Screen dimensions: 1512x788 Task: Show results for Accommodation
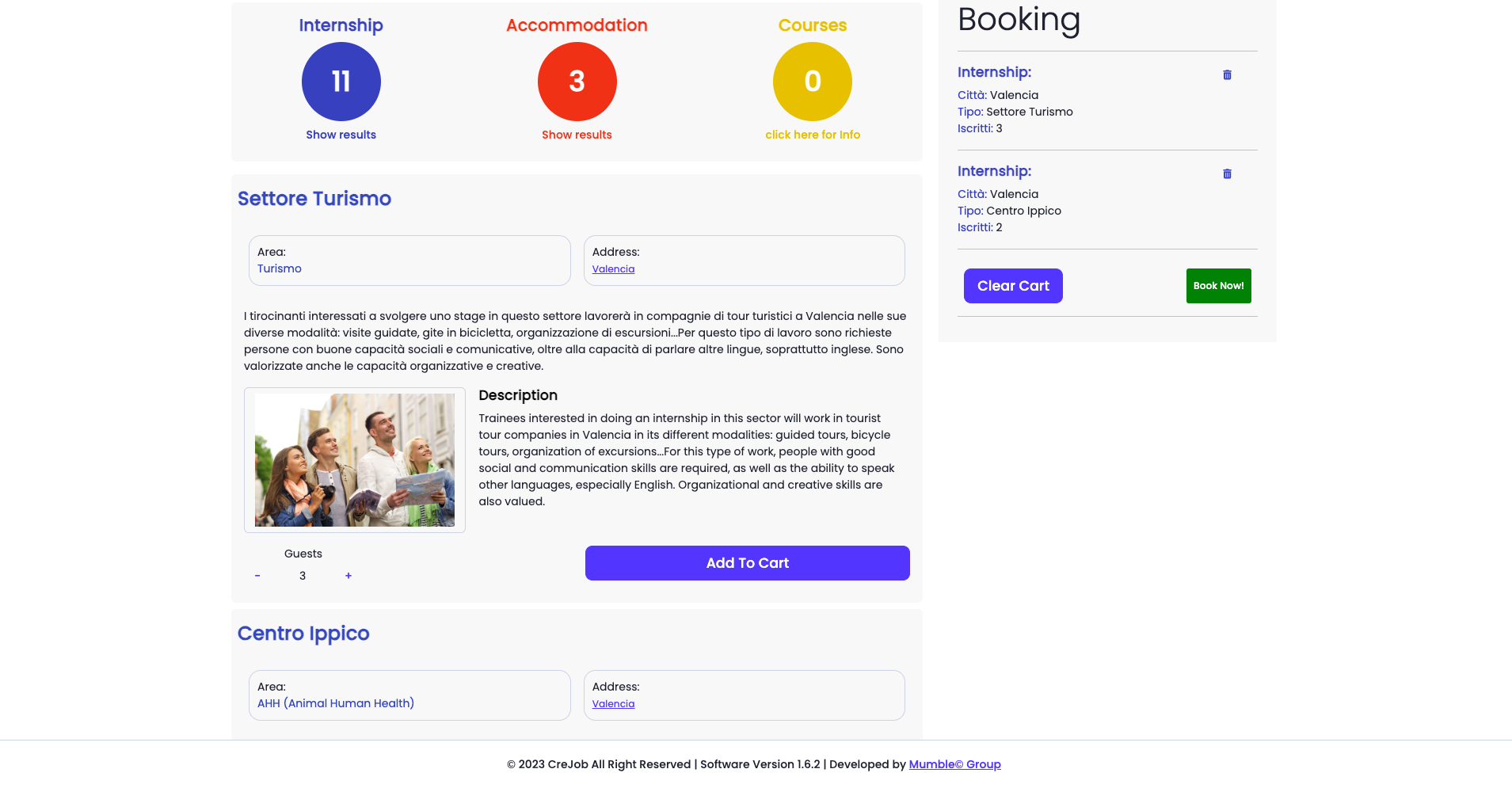577,135
